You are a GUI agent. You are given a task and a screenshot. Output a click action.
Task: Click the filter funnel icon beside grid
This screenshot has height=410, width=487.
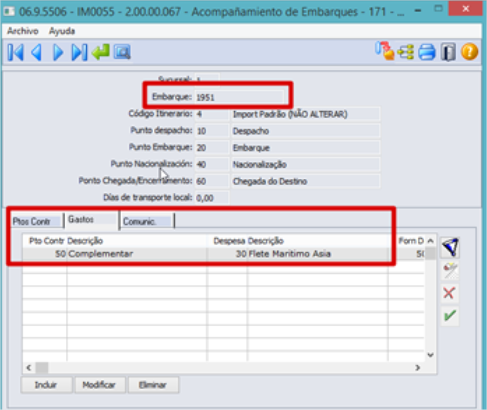(450, 247)
